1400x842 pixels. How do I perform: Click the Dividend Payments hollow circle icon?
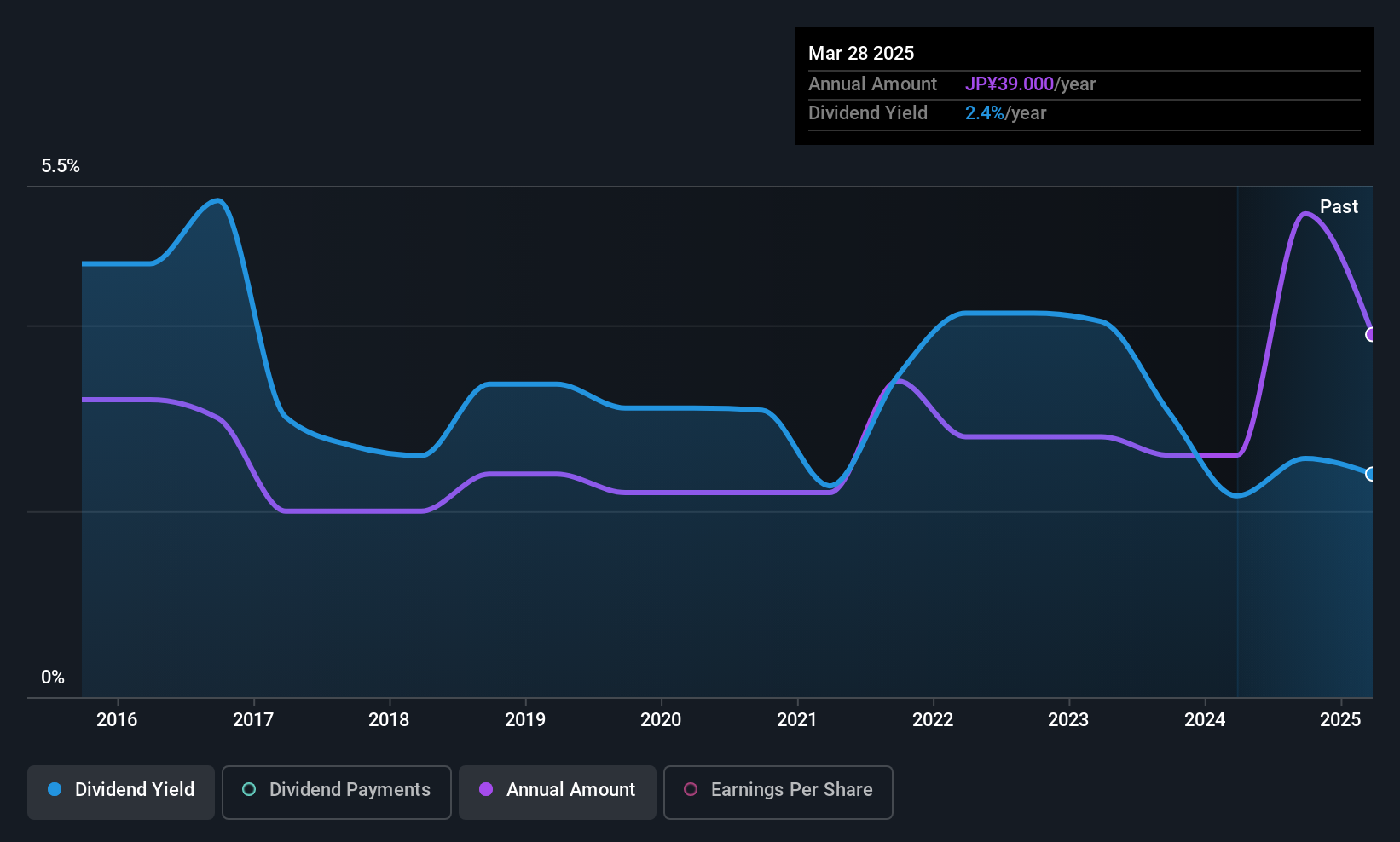[x=249, y=790]
